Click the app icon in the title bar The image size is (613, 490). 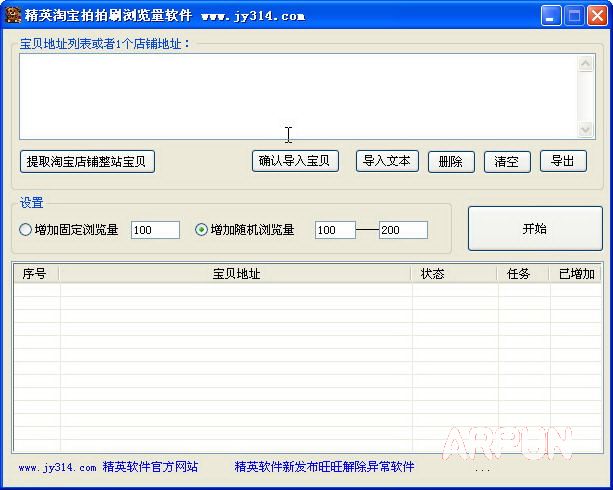tap(13, 15)
